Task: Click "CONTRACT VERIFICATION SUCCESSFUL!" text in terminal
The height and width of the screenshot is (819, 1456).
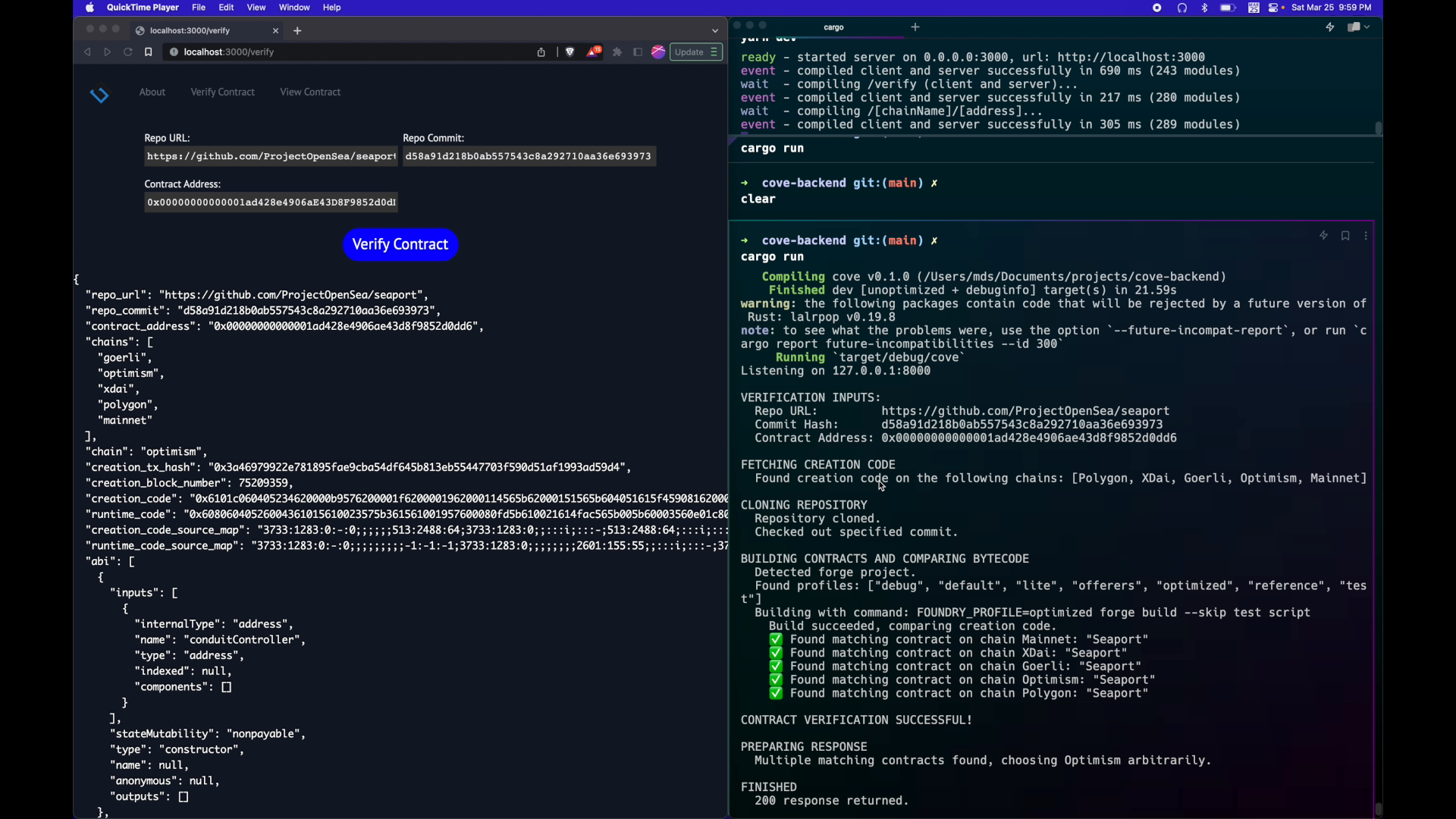Action: point(856,720)
